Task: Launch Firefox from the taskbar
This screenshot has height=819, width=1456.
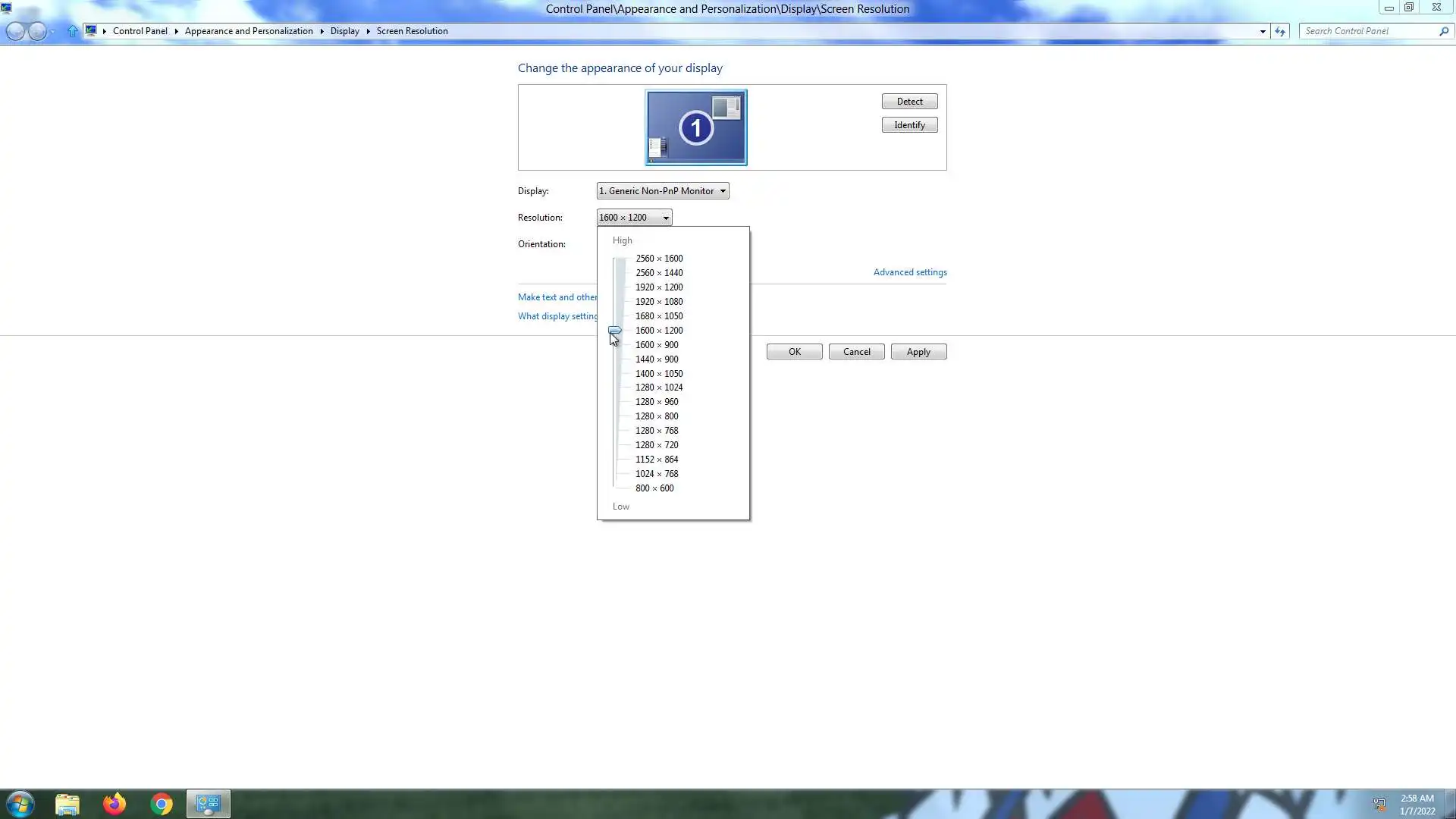Action: coord(115,804)
